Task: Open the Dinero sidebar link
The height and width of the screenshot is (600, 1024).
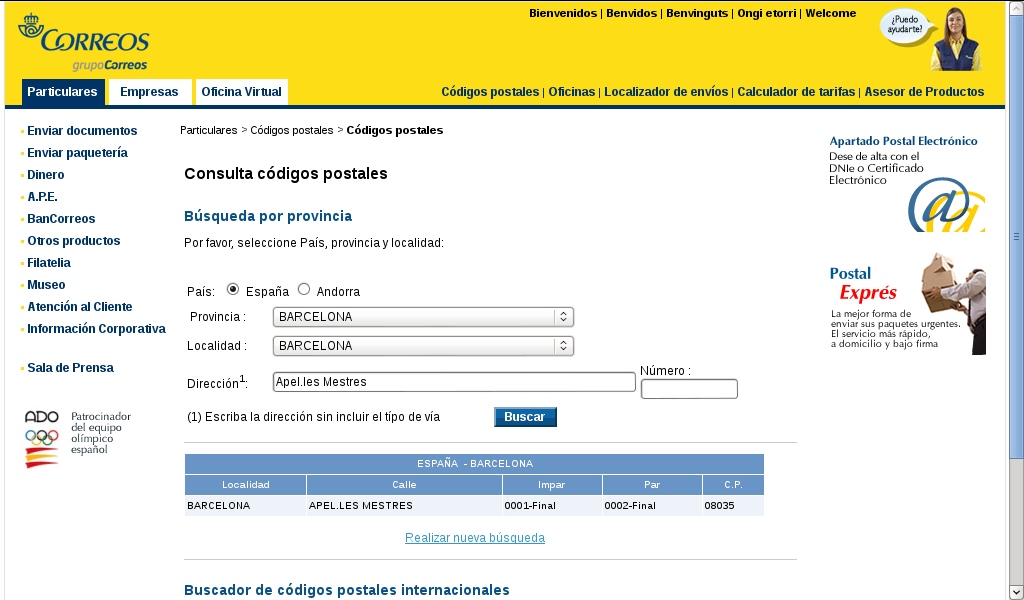Action: pyautogui.click(x=46, y=175)
